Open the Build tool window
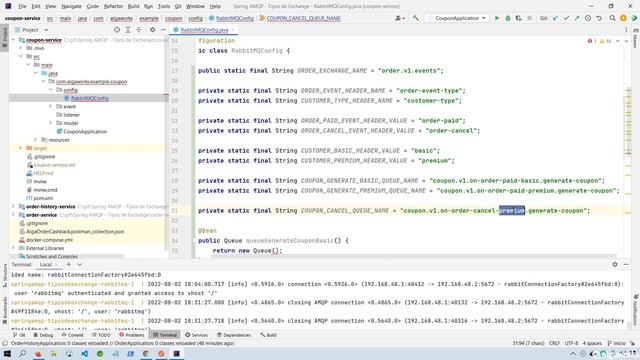Image resolution: width=640 pixels, height=360 pixels. coord(268,335)
